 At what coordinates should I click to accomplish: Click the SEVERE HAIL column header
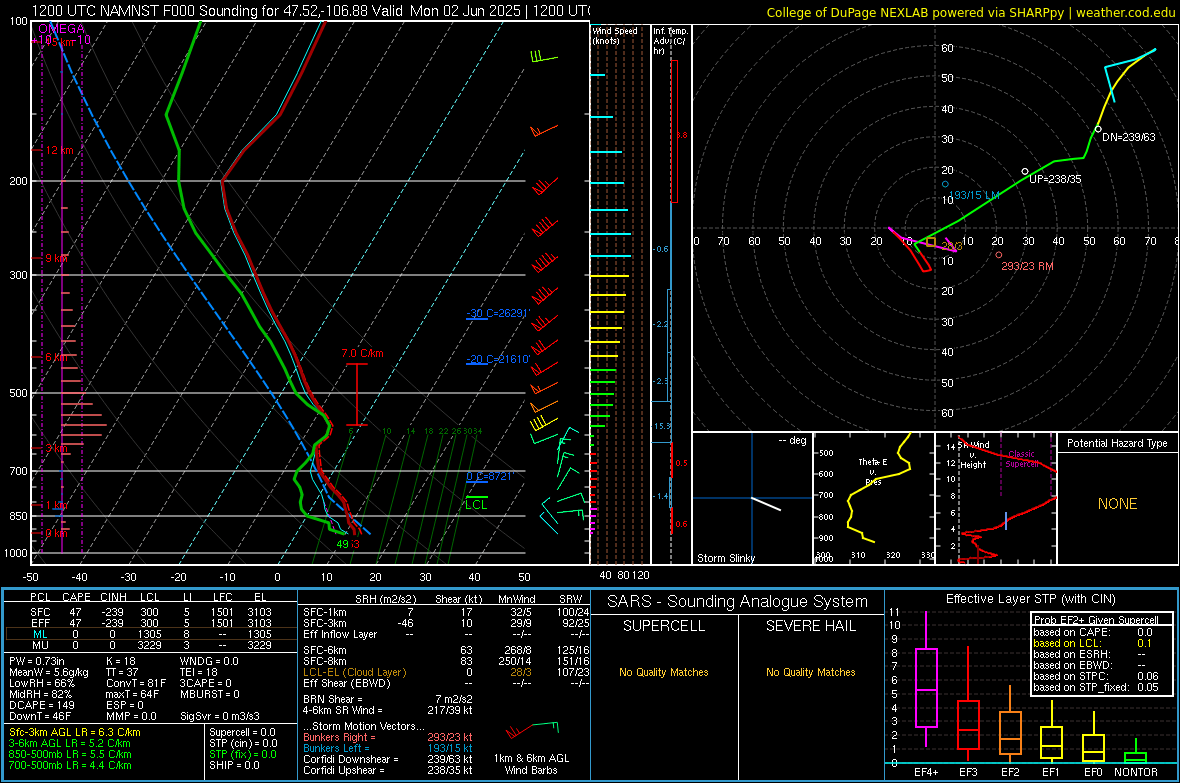tap(810, 626)
